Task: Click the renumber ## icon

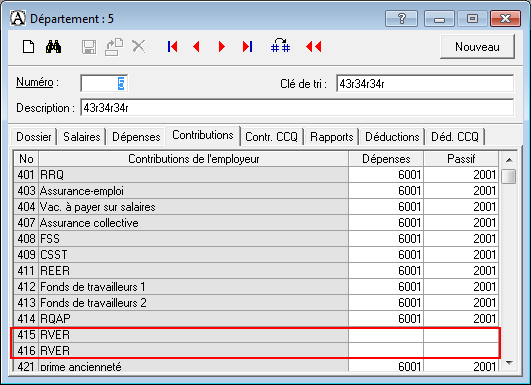Action: coord(280,45)
